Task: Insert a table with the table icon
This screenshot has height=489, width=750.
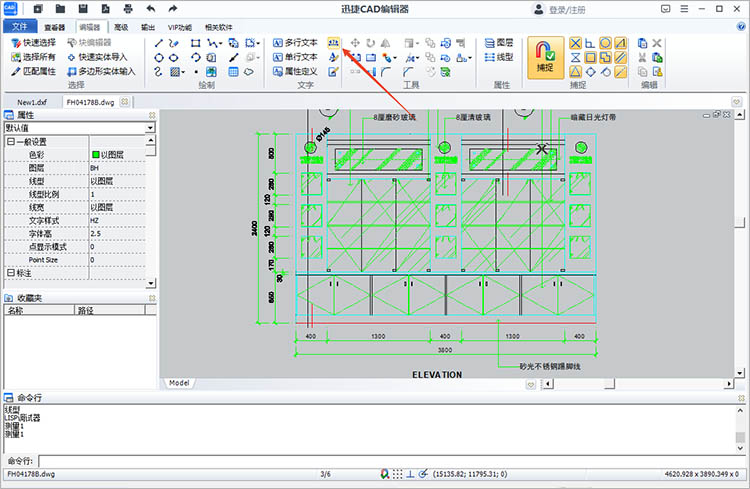Action: [x=233, y=72]
